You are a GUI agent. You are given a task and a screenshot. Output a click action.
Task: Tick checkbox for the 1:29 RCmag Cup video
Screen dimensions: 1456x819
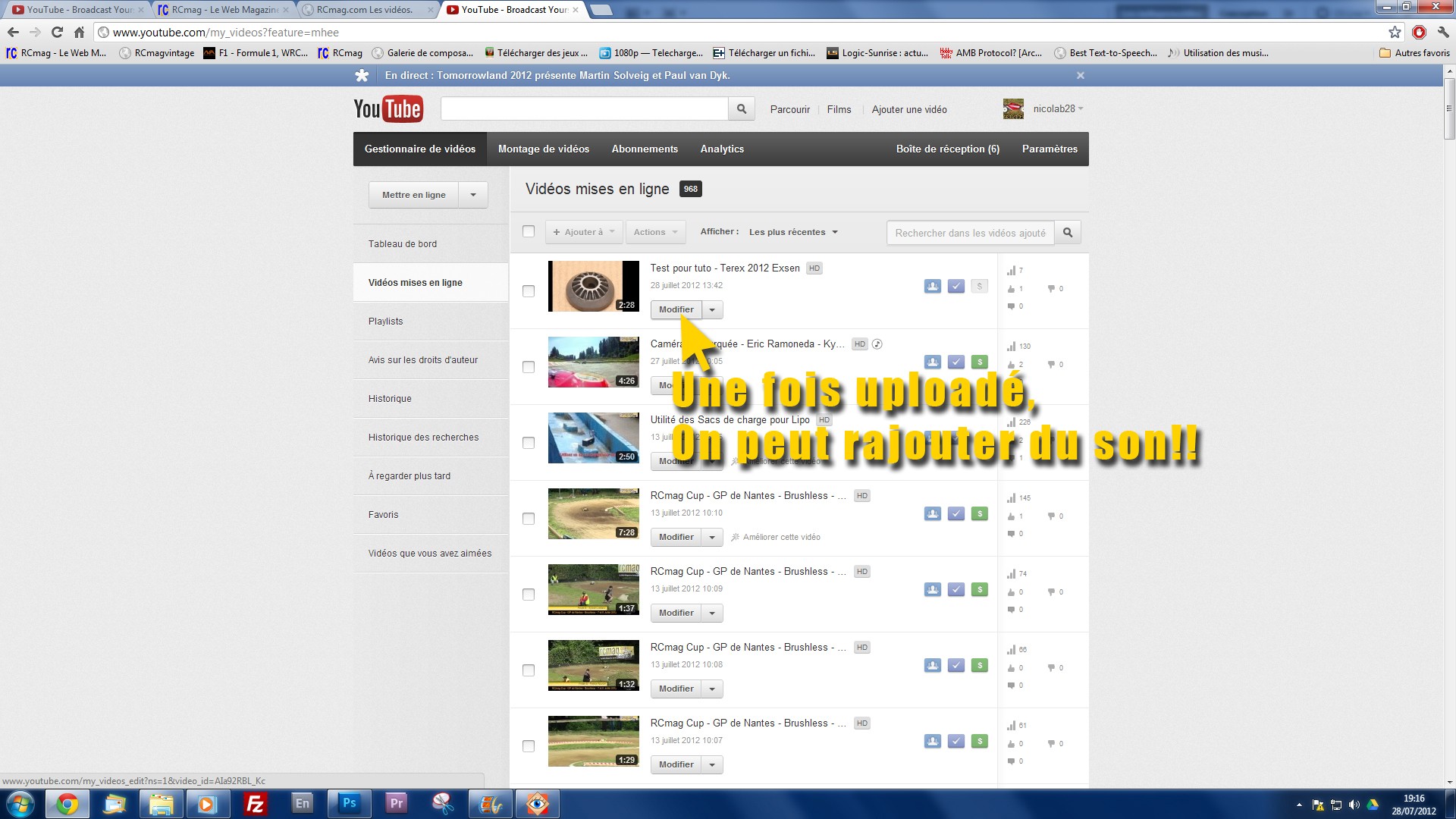point(529,746)
